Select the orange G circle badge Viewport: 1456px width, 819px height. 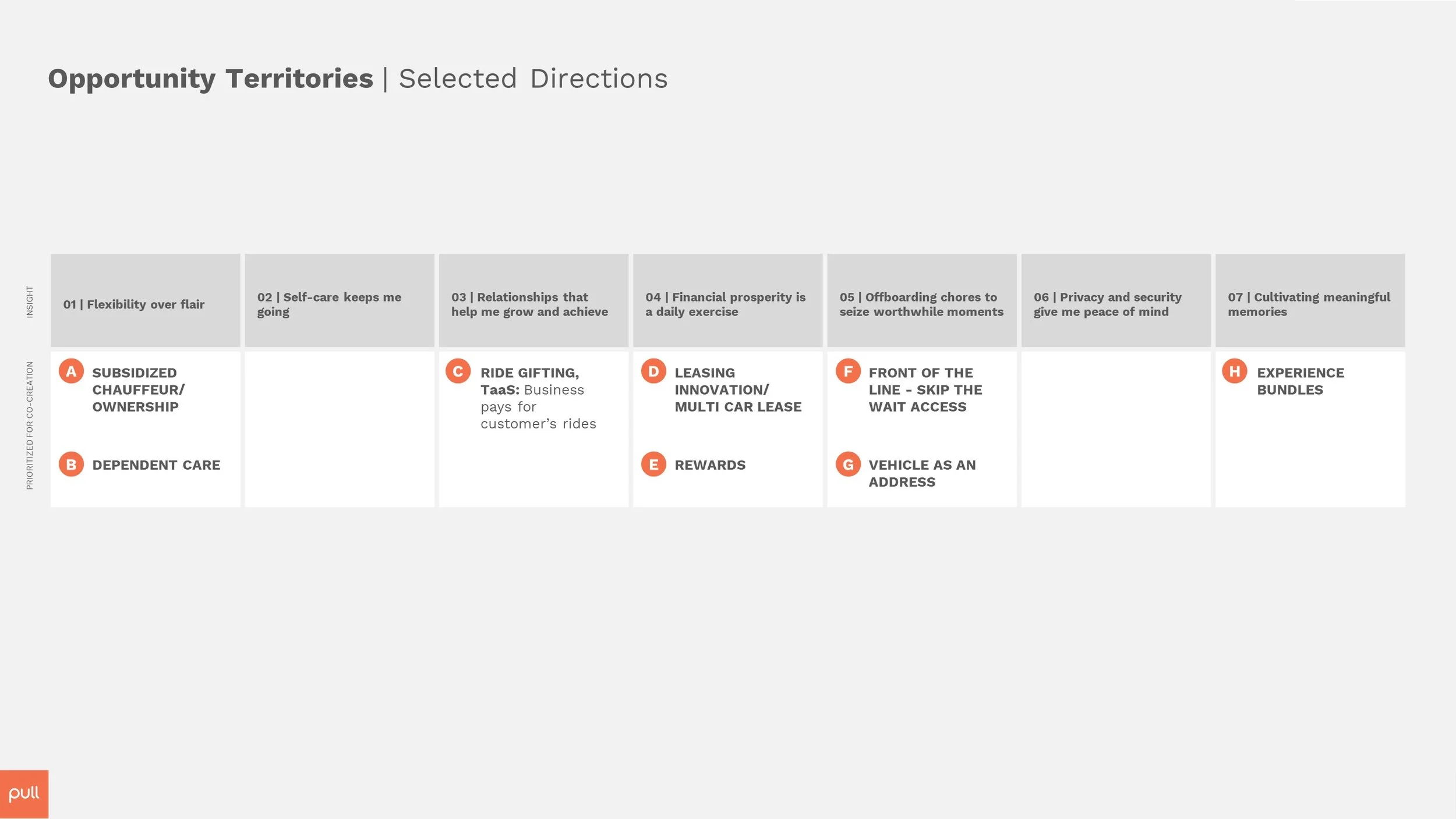click(x=848, y=465)
